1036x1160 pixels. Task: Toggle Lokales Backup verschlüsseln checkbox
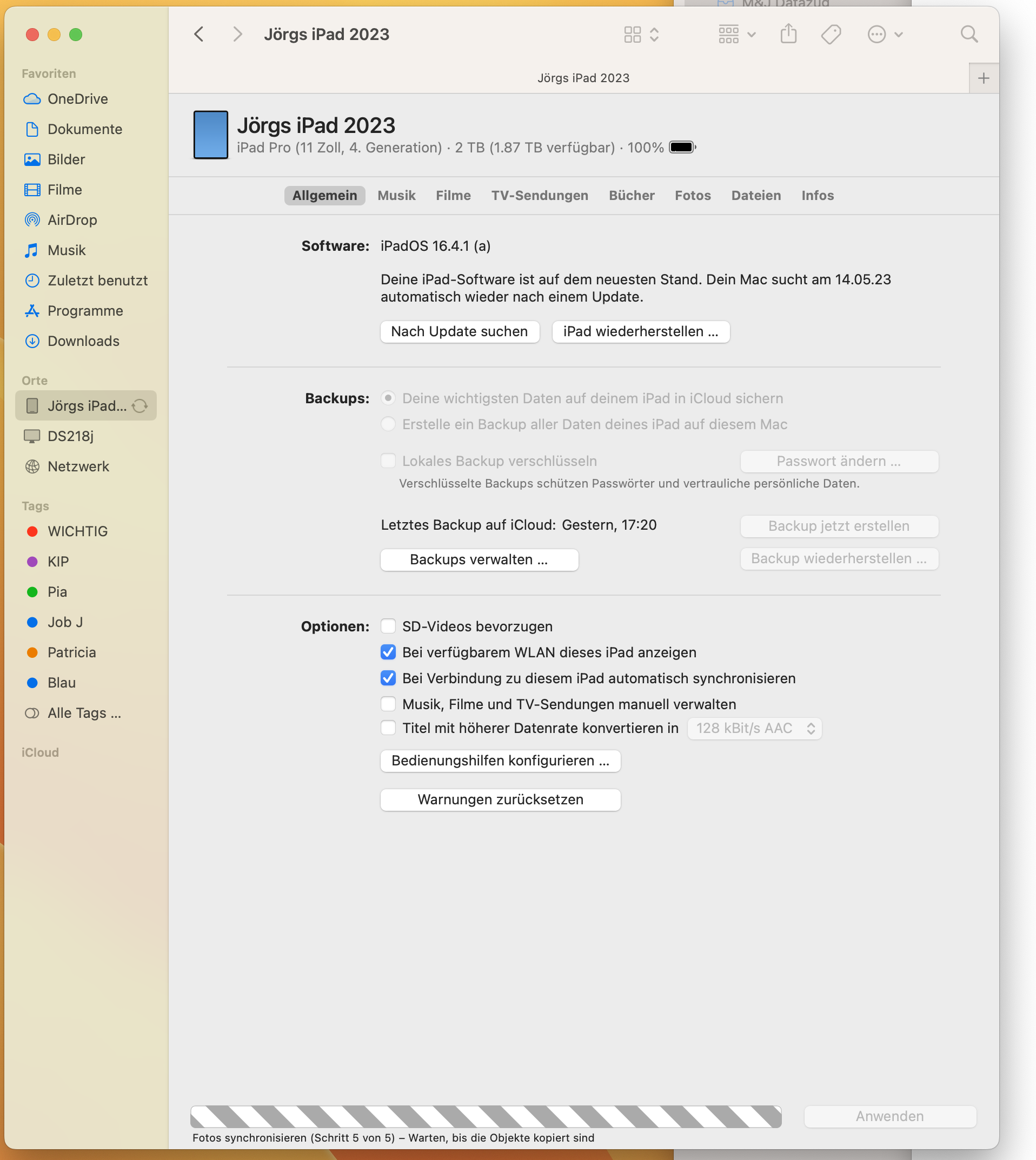388,461
